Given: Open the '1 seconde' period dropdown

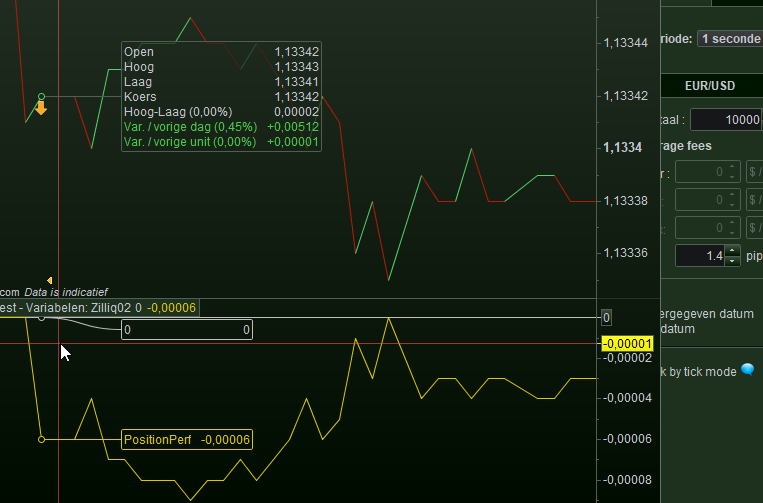Looking at the screenshot, I should pyautogui.click(x=730, y=39).
